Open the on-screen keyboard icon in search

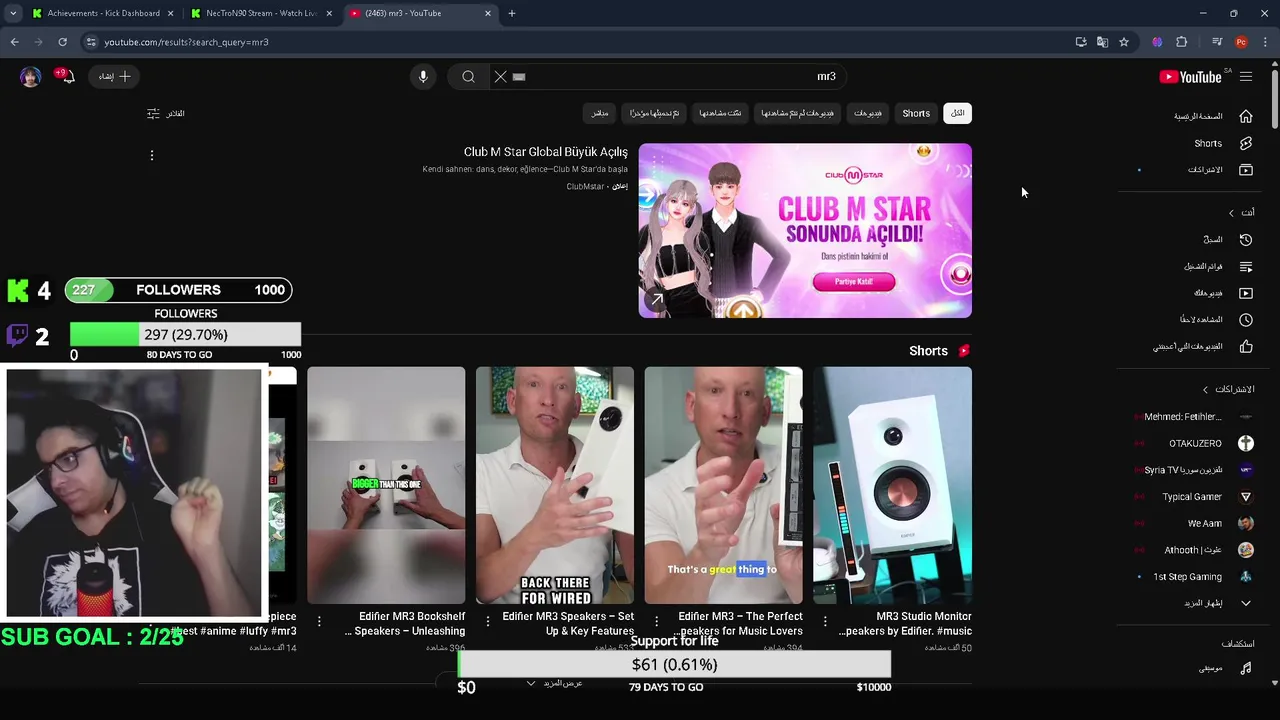click(x=519, y=77)
